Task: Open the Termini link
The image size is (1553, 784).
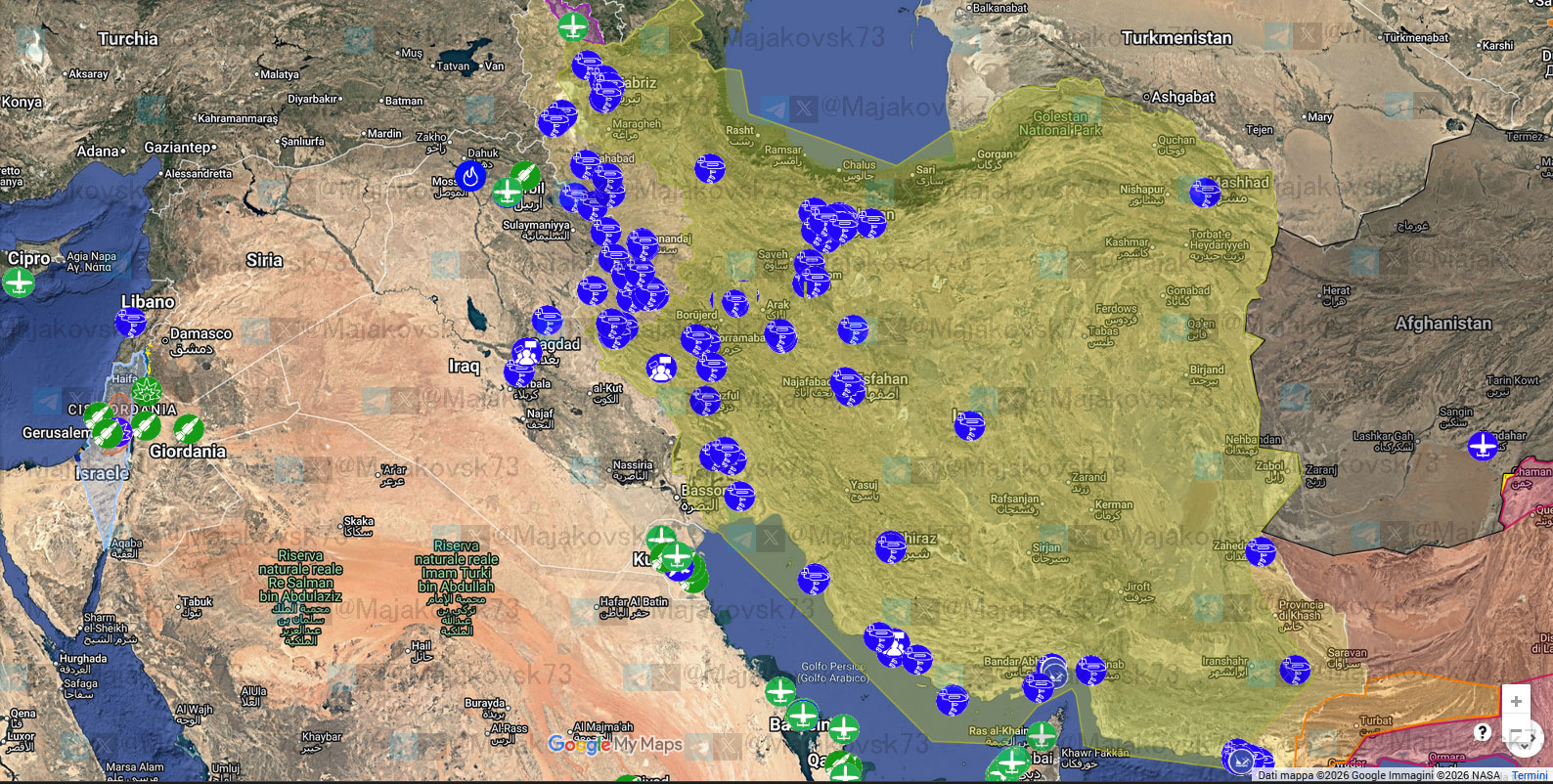Action: pos(1530,775)
